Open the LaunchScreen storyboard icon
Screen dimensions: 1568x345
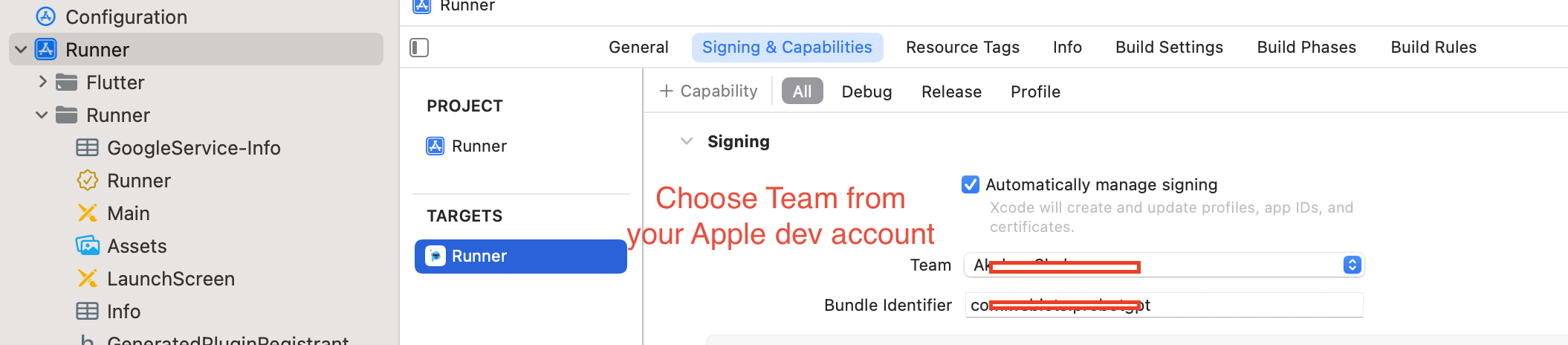[87, 279]
